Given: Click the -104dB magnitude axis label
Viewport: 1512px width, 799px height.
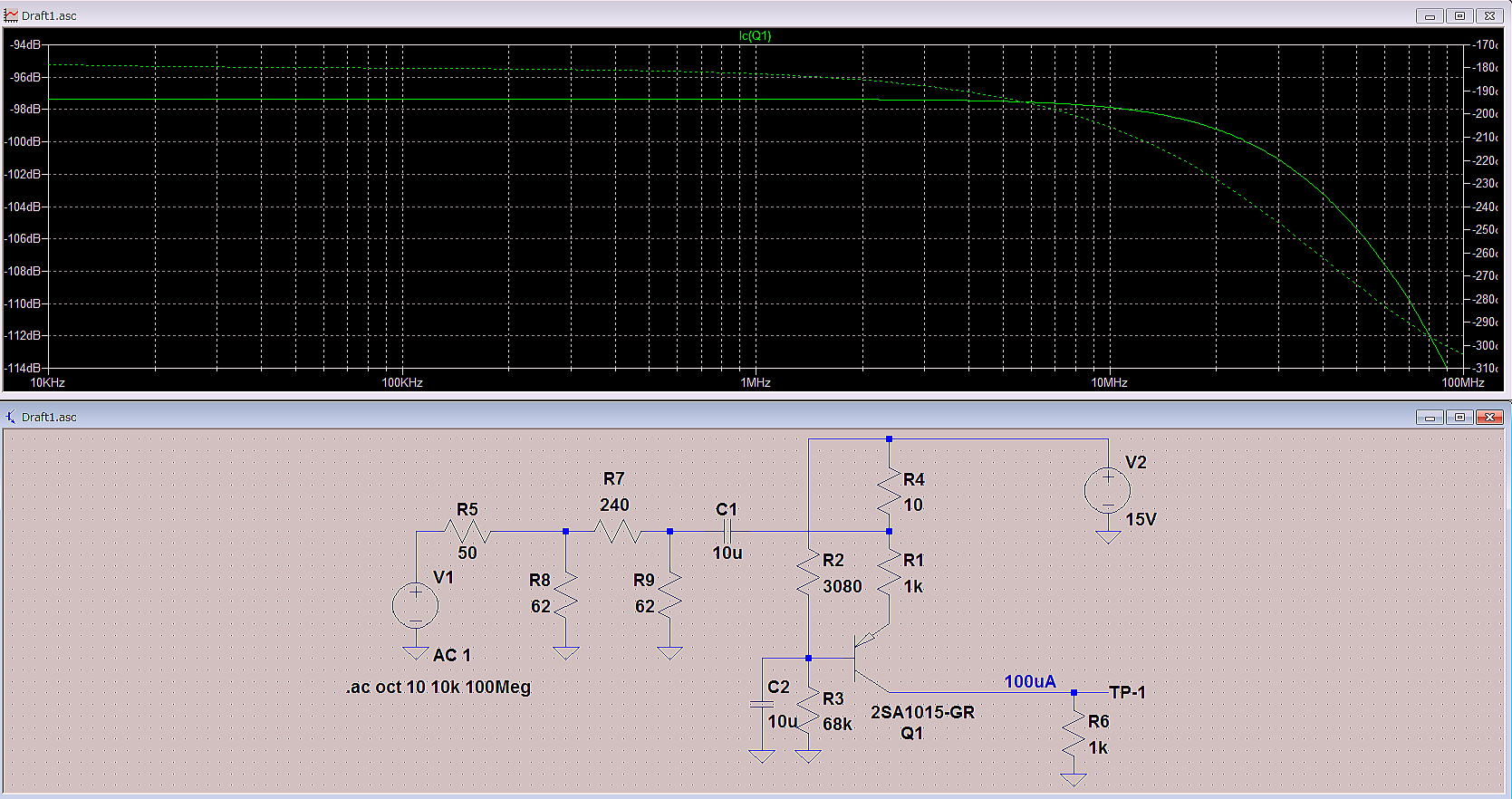Looking at the screenshot, I should (23, 207).
